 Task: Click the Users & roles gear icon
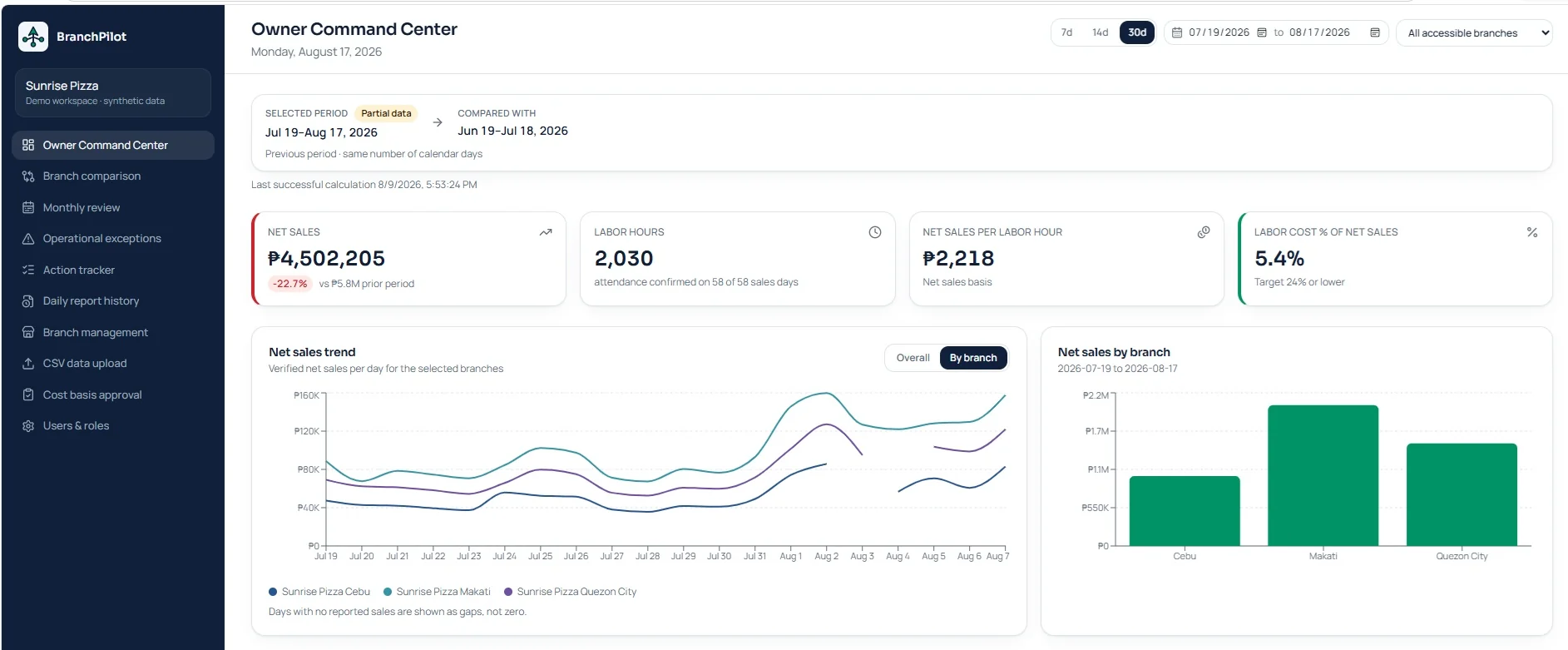(28, 426)
